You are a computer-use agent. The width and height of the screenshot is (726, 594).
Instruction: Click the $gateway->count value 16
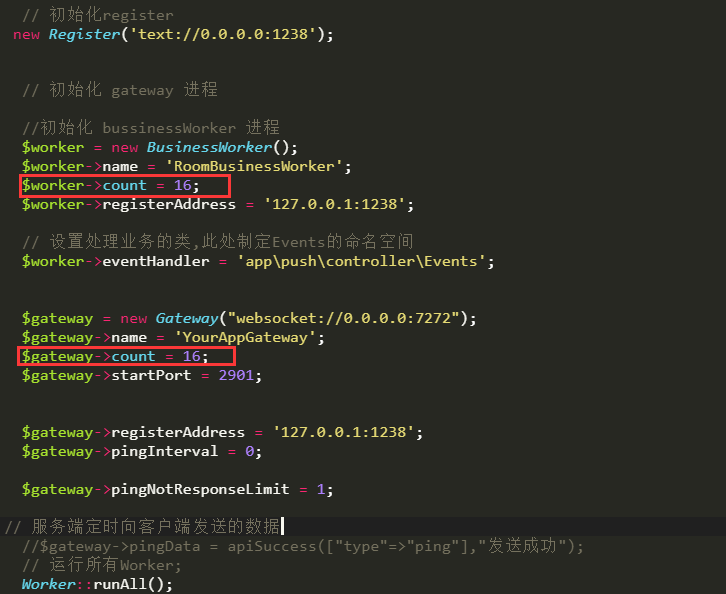(191, 356)
